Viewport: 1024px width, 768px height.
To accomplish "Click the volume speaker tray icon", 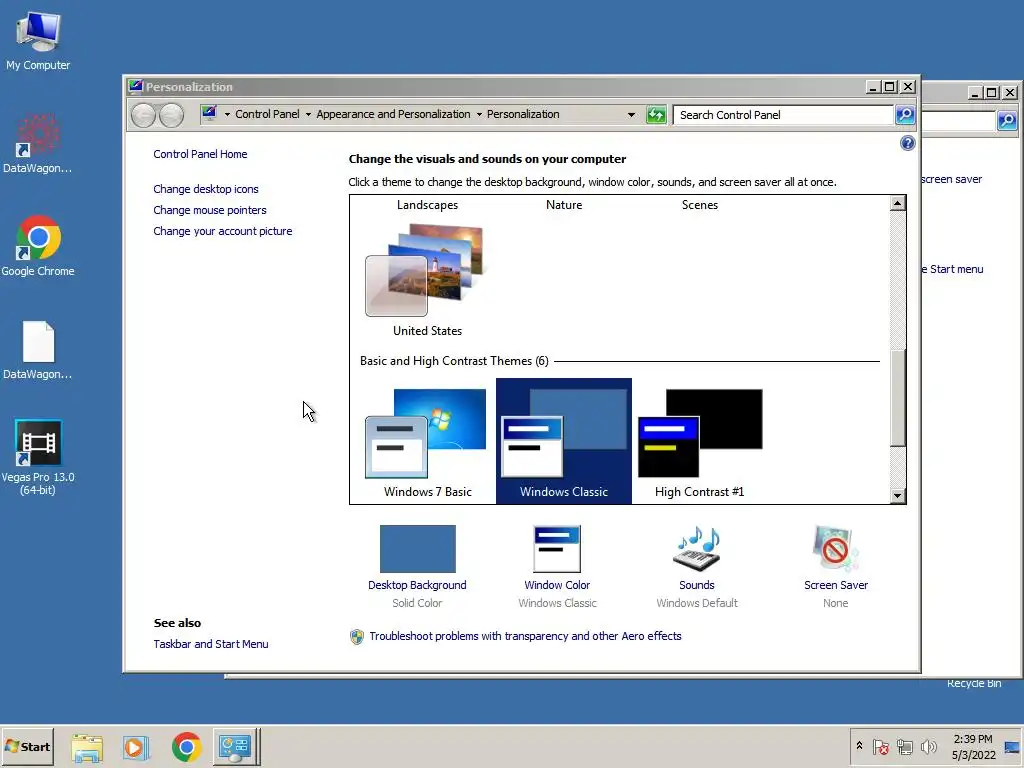I will 928,746.
